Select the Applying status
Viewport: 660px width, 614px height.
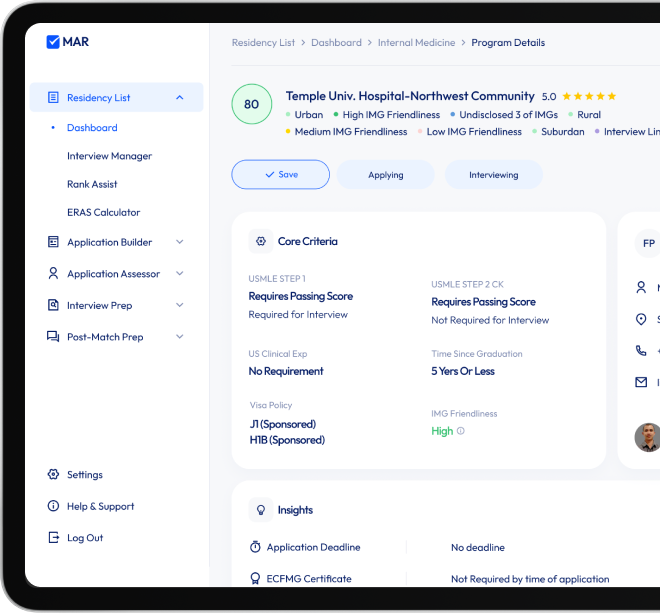(x=386, y=175)
